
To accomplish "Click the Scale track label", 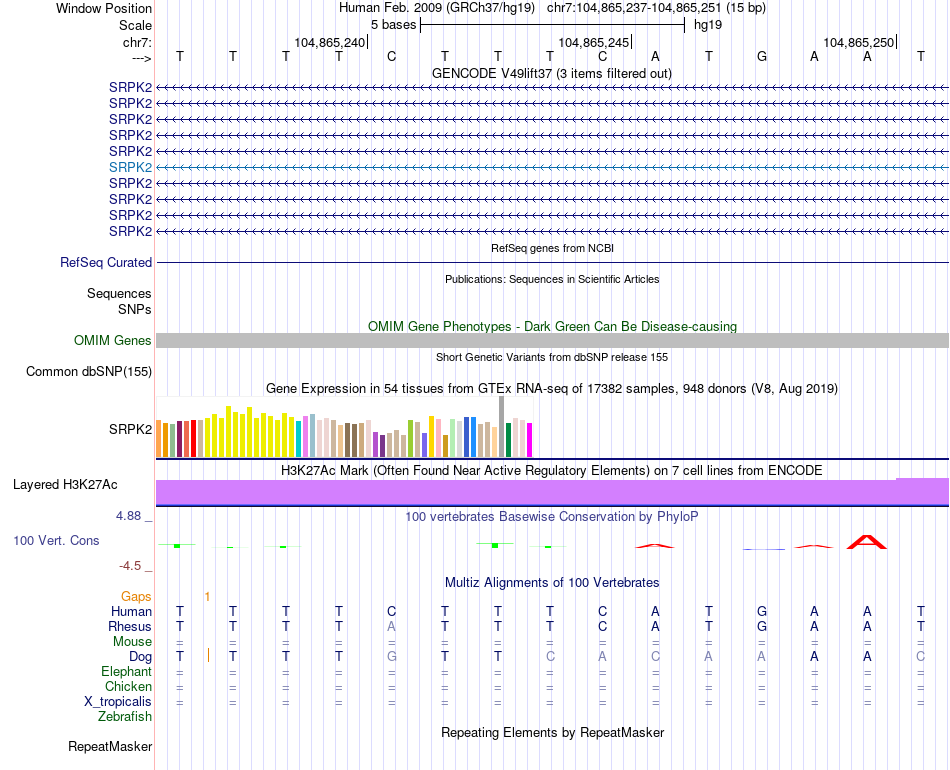I will pos(135,25).
